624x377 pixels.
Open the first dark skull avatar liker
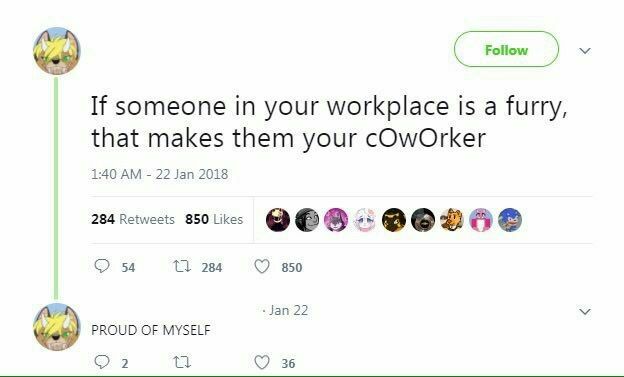pyautogui.click(x=278, y=220)
